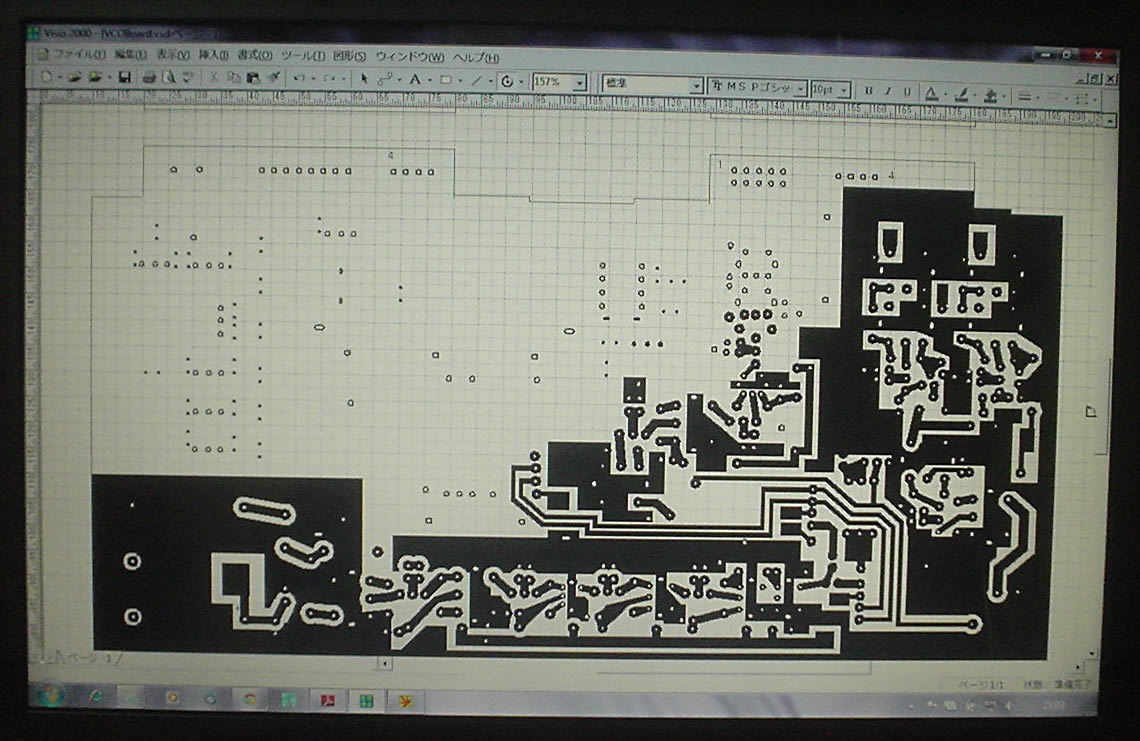
Task: Click the Windows Start button
Action: tap(47, 696)
